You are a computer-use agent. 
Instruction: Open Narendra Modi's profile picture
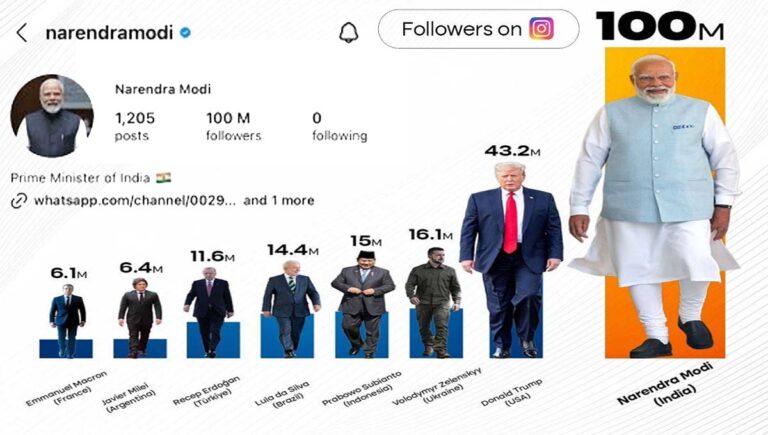point(52,116)
